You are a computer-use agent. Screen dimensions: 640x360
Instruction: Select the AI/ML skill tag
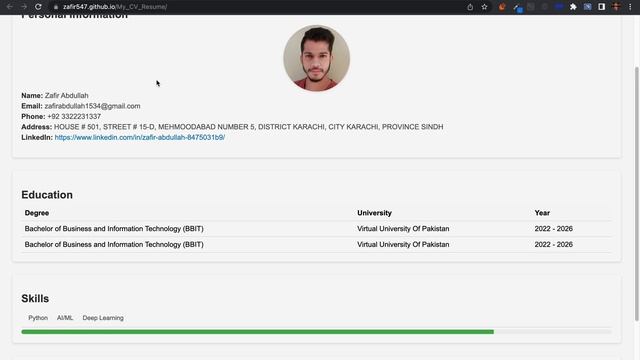coord(65,318)
